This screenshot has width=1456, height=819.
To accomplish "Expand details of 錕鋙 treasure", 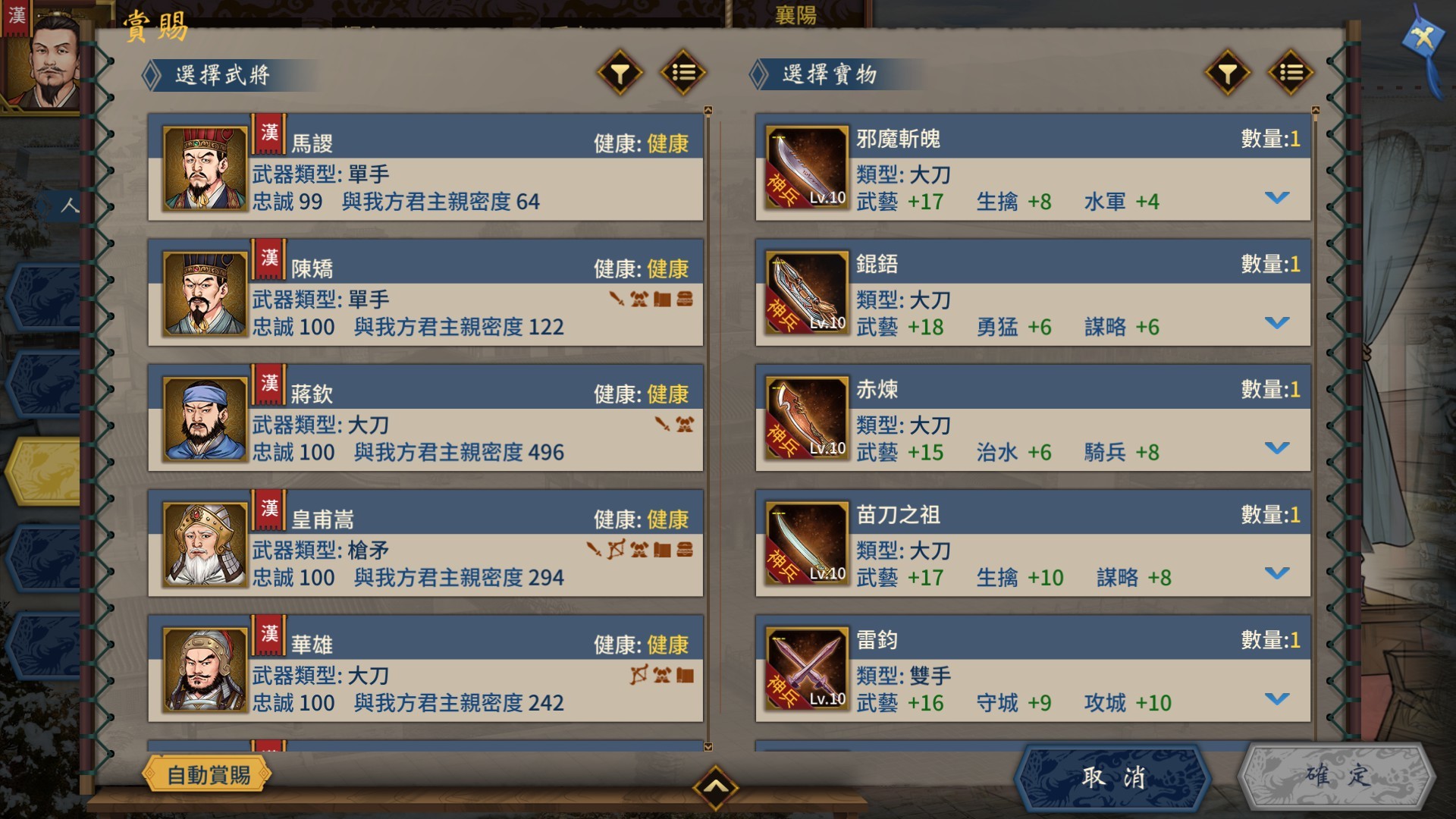I will [x=1277, y=323].
